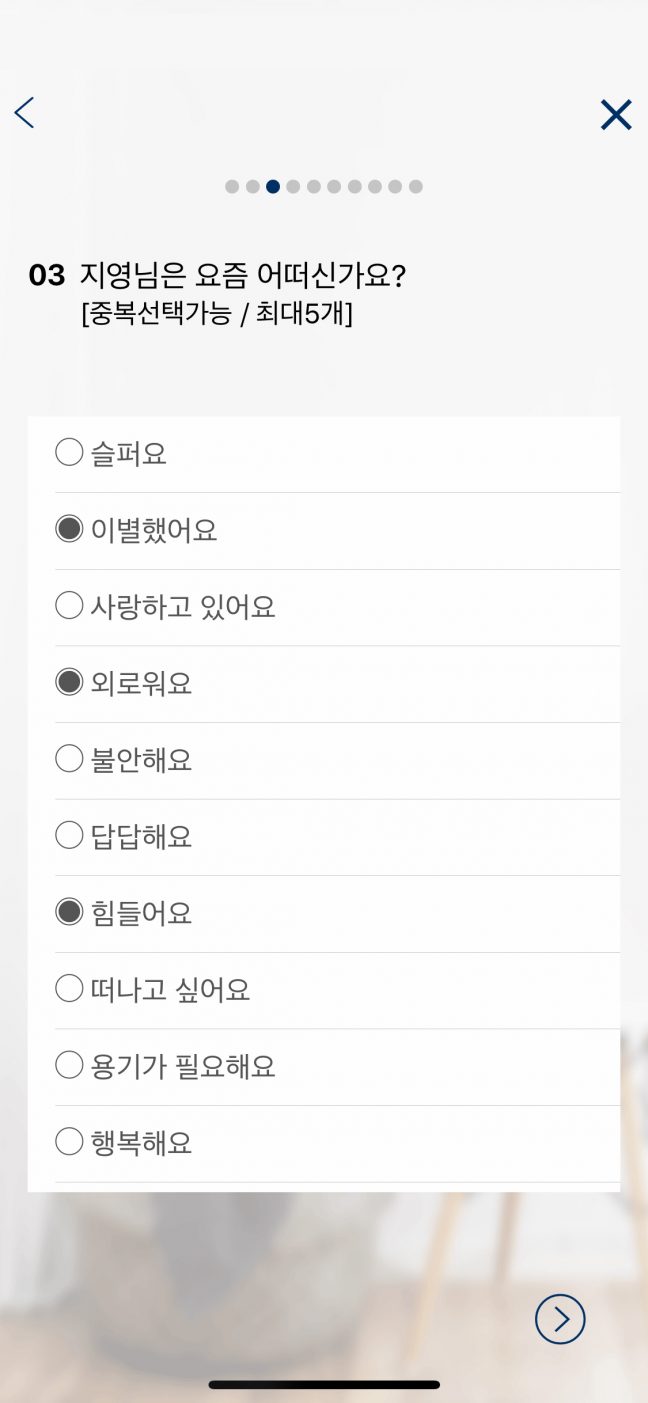Click the active third progress dot

pos(273,187)
